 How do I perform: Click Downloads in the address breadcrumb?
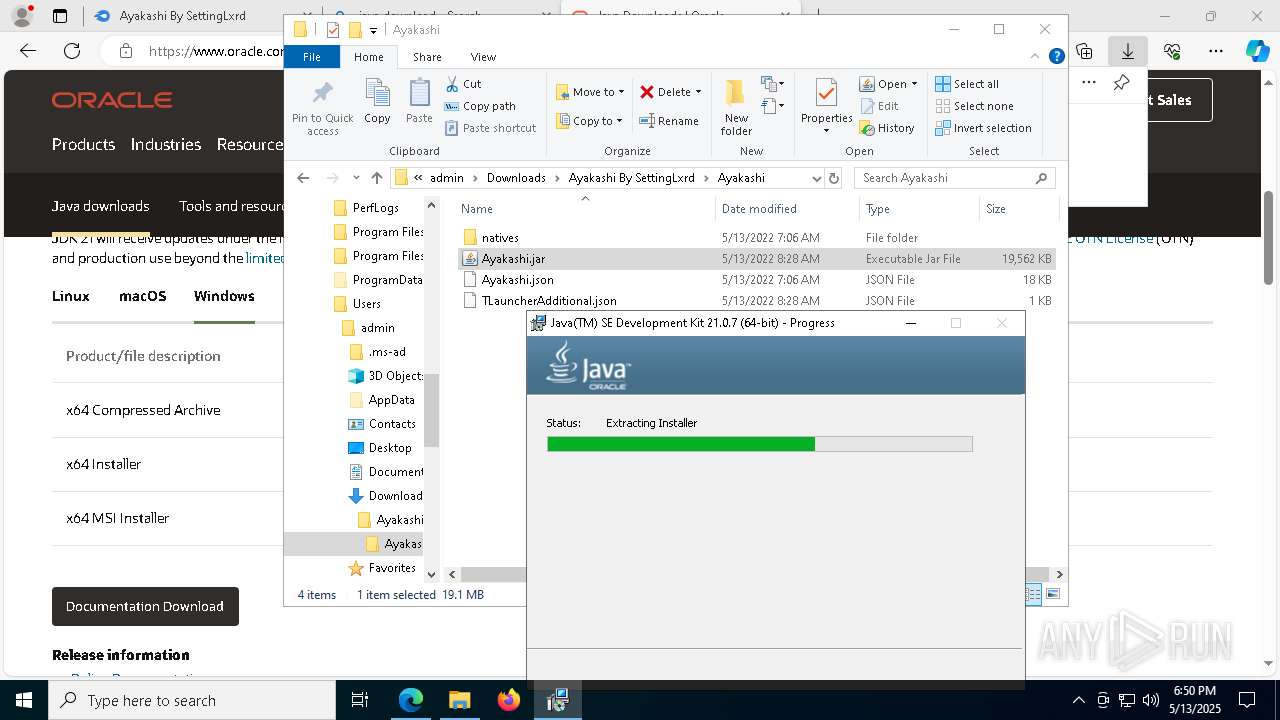516,178
